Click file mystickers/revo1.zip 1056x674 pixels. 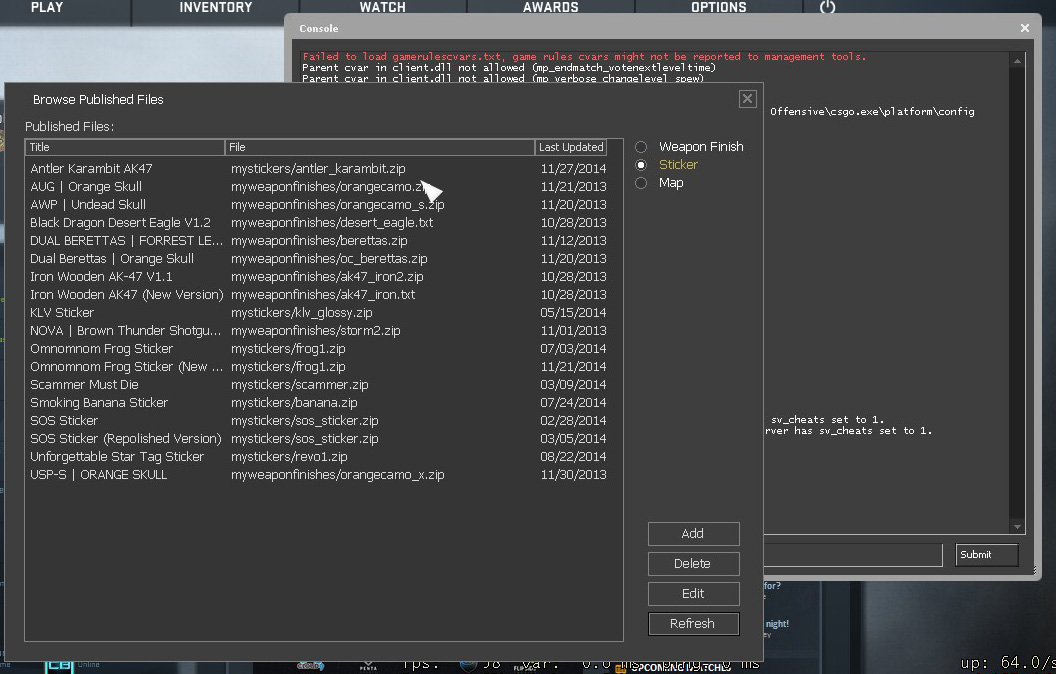coord(289,457)
